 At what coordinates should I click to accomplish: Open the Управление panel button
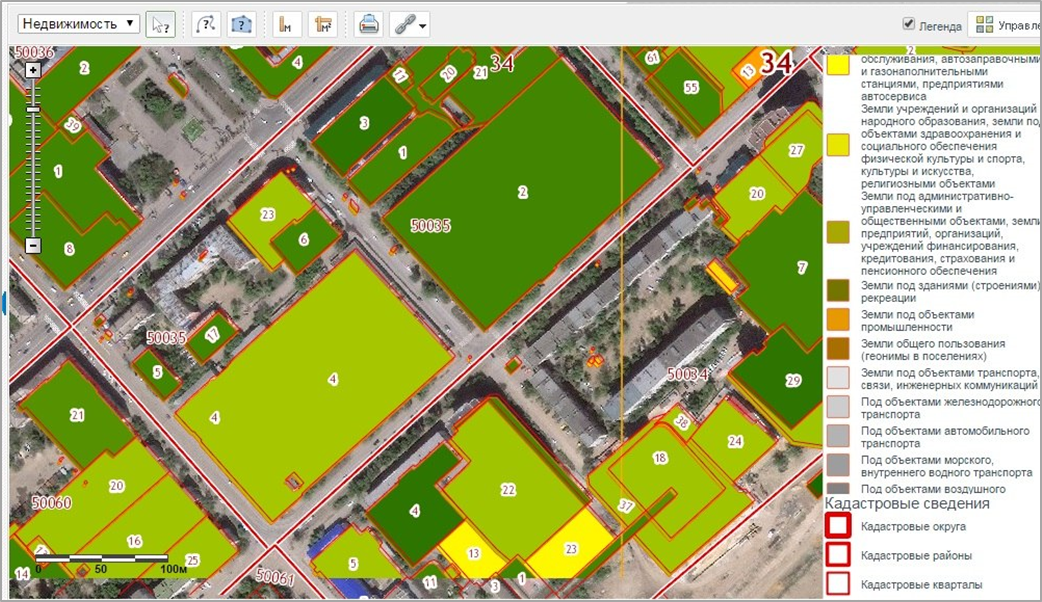pyautogui.click(x=1004, y=25)
